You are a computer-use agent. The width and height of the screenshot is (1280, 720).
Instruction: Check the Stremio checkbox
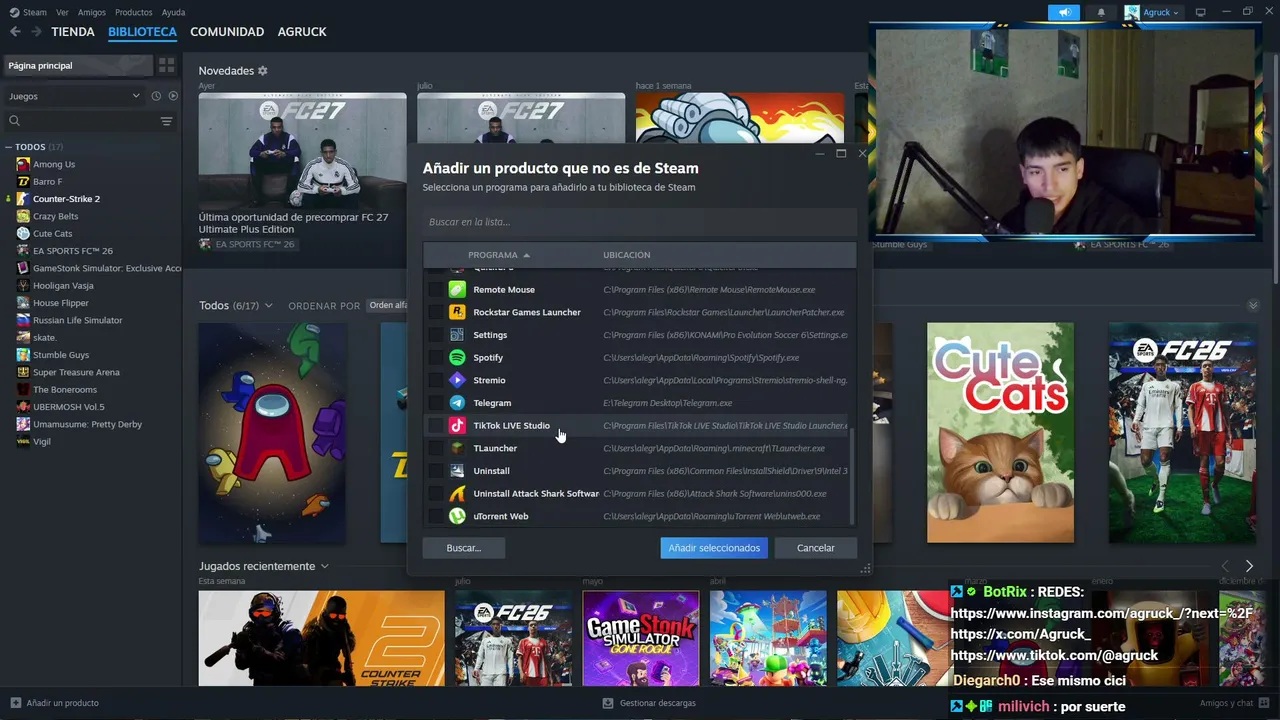coord(434,380)
